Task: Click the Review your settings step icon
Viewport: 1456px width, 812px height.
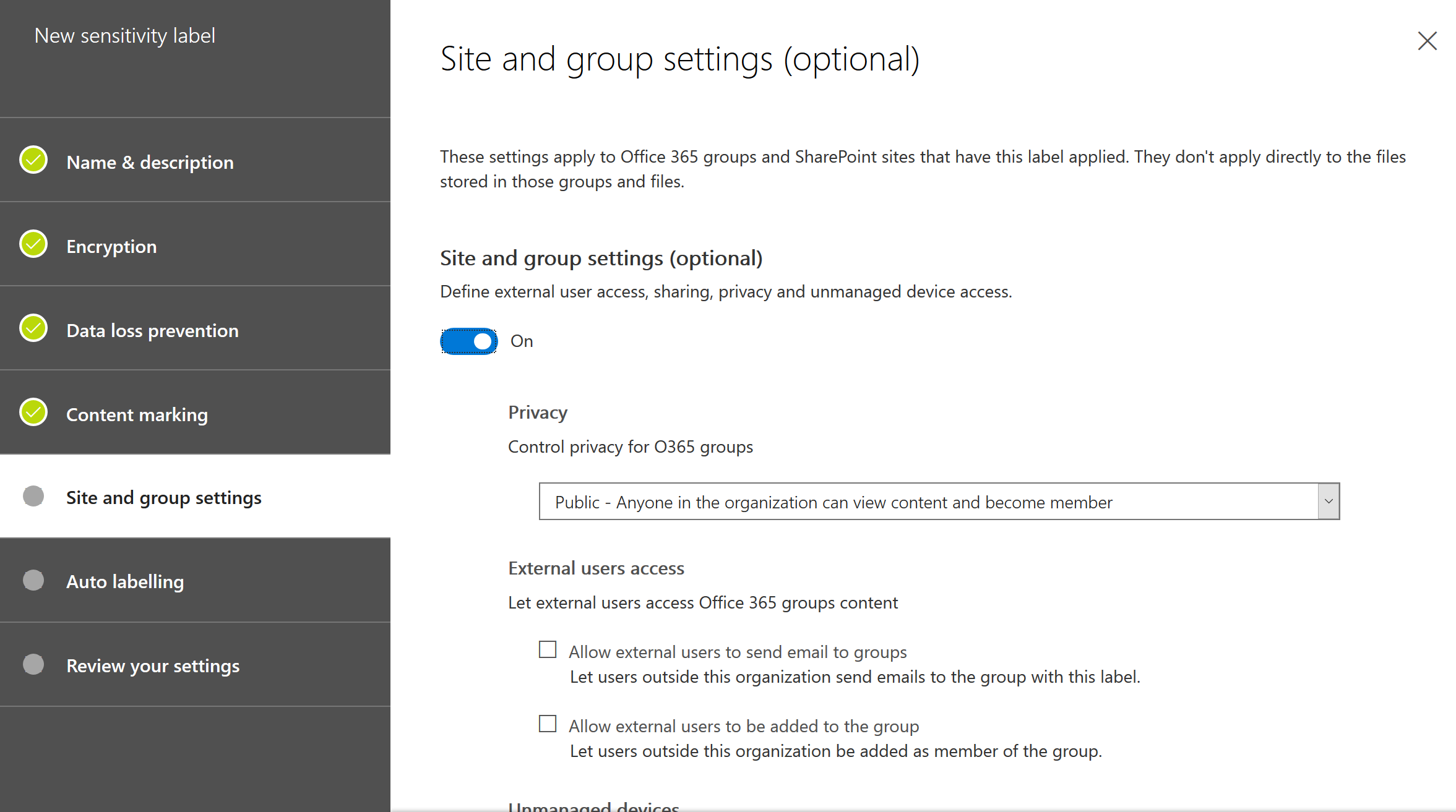Action: [x=35, y=663]
